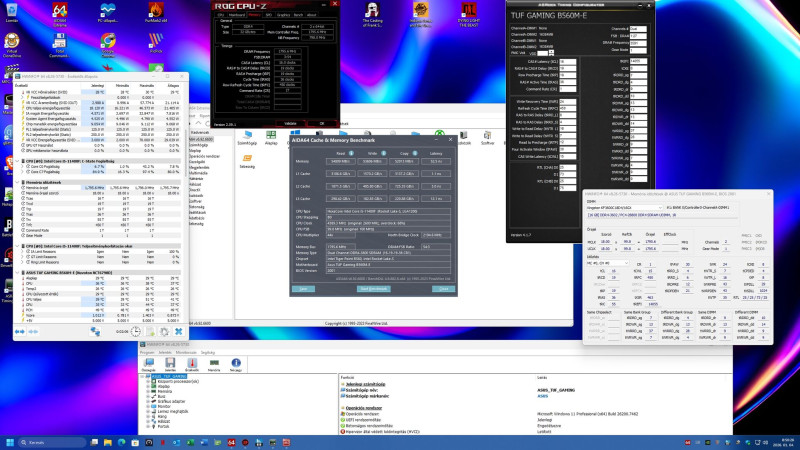Open the MC #0 CH #0 dropdown in HWiNFO memory window
Screen dimensions: 800x450
[607, 263]
